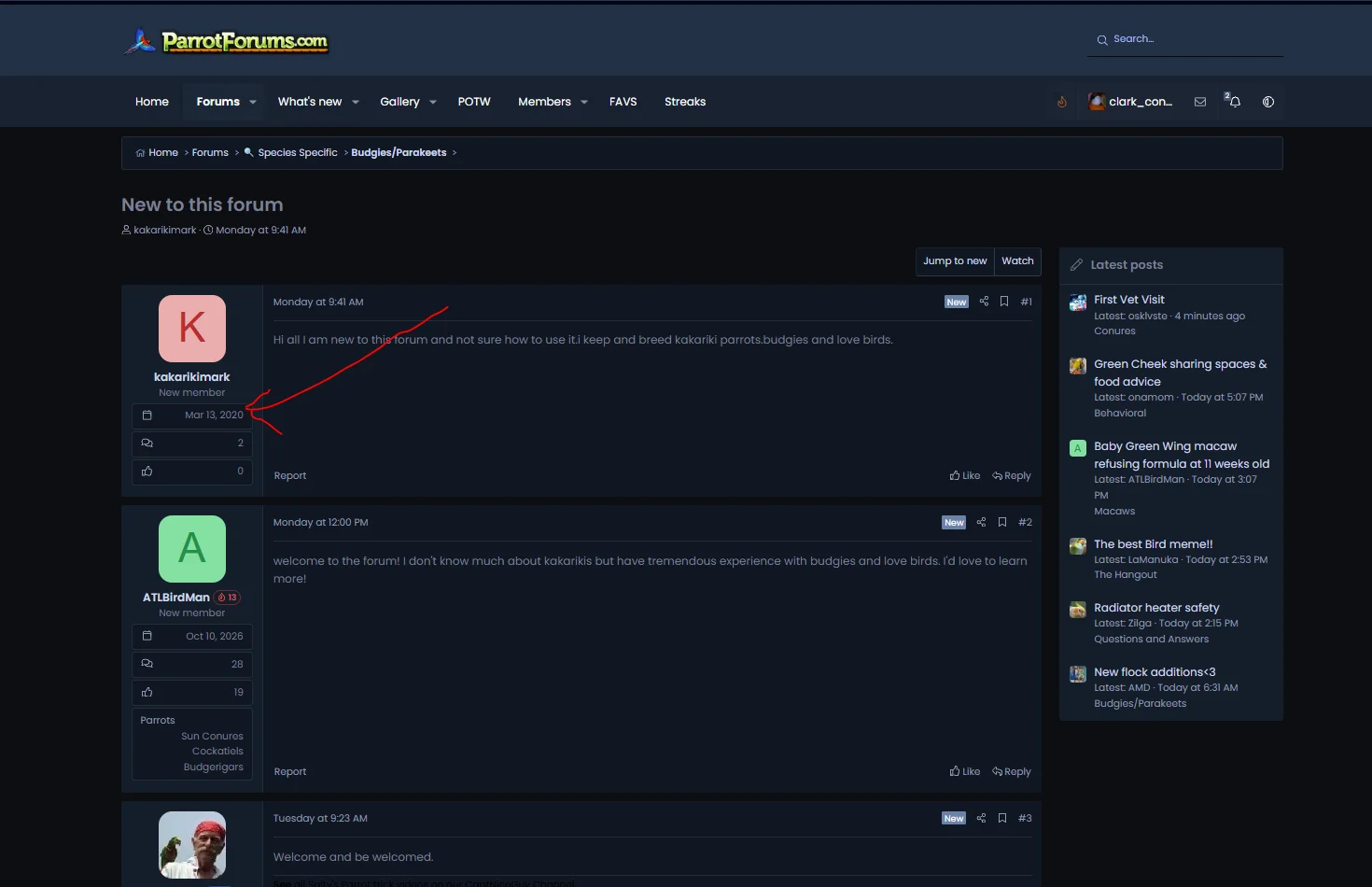
Task: Open 'Green Cheek sharing spaces' poster avatar
Action: tap(1078, 366)
